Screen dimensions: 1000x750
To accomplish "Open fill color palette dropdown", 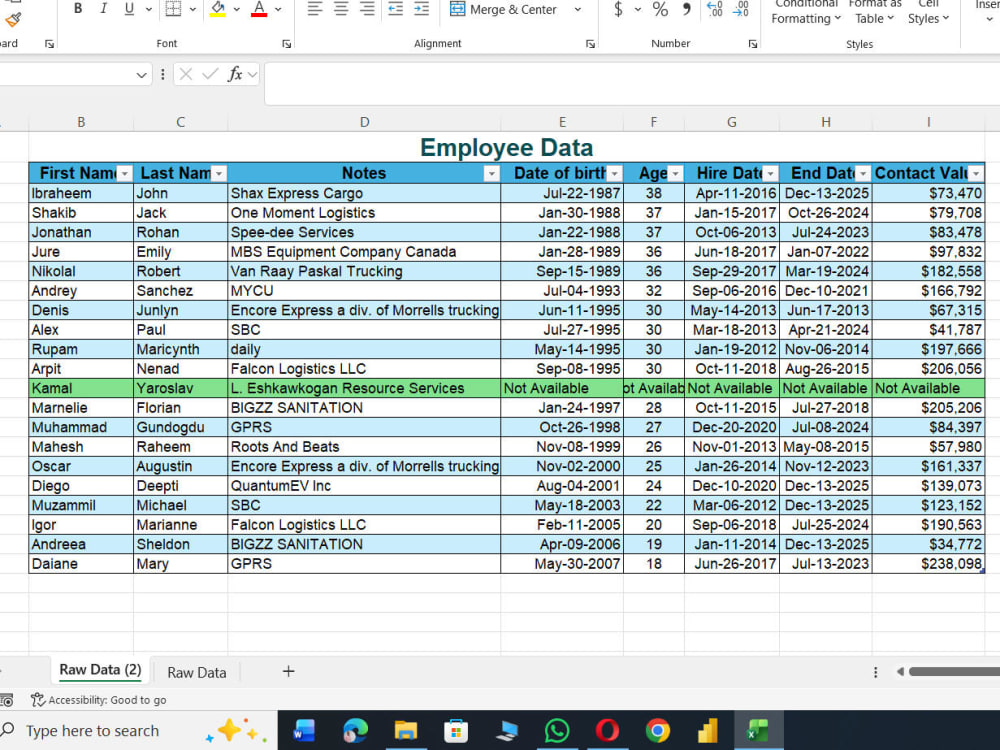I will 237,9.
